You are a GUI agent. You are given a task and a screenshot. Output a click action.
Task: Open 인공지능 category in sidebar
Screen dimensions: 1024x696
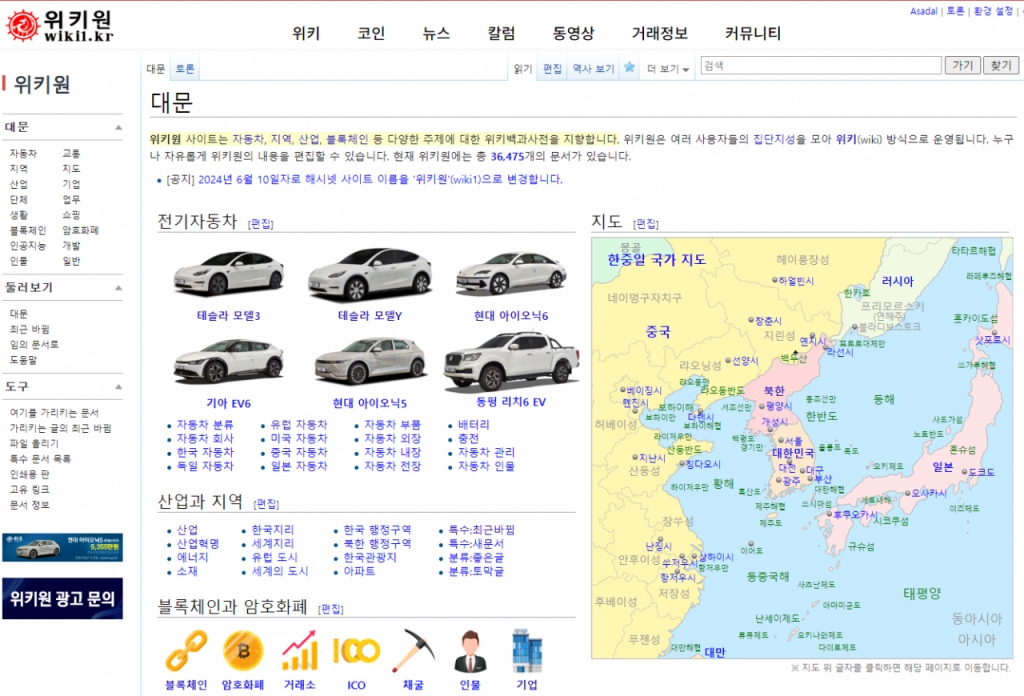27,245
